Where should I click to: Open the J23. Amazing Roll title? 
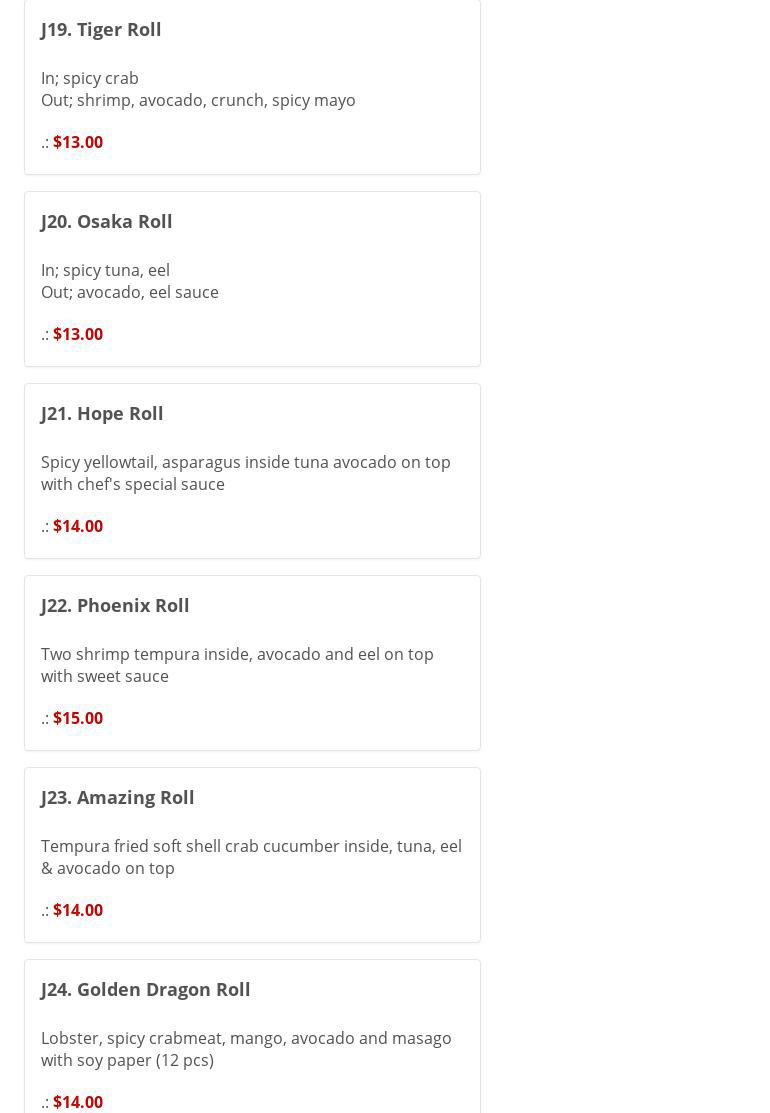coord(118,797)
